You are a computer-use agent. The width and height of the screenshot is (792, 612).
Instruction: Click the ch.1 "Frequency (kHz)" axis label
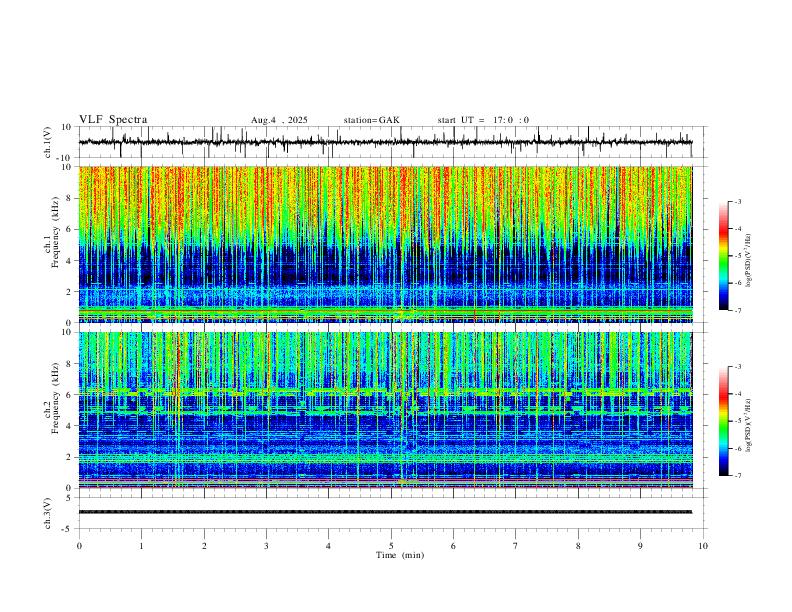tap(56, 232)
